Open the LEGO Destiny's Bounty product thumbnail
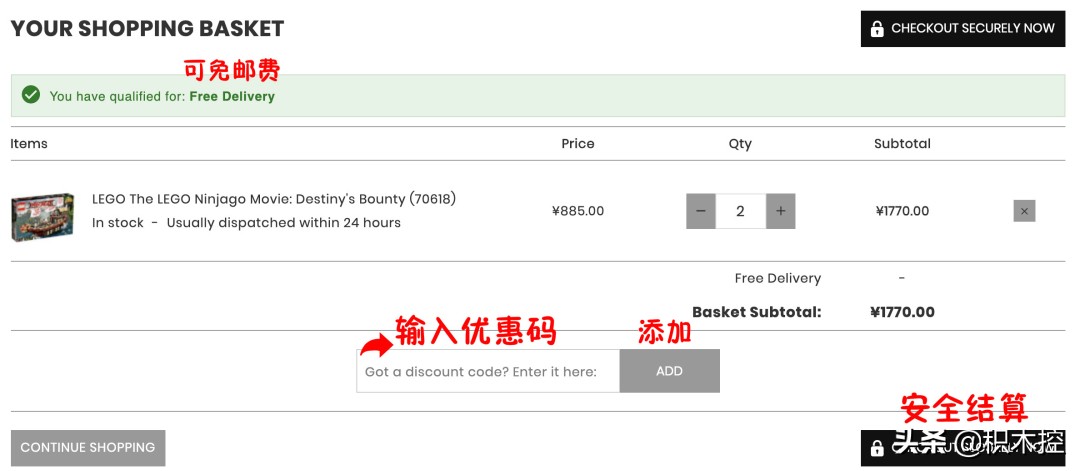 coord(43,217)
